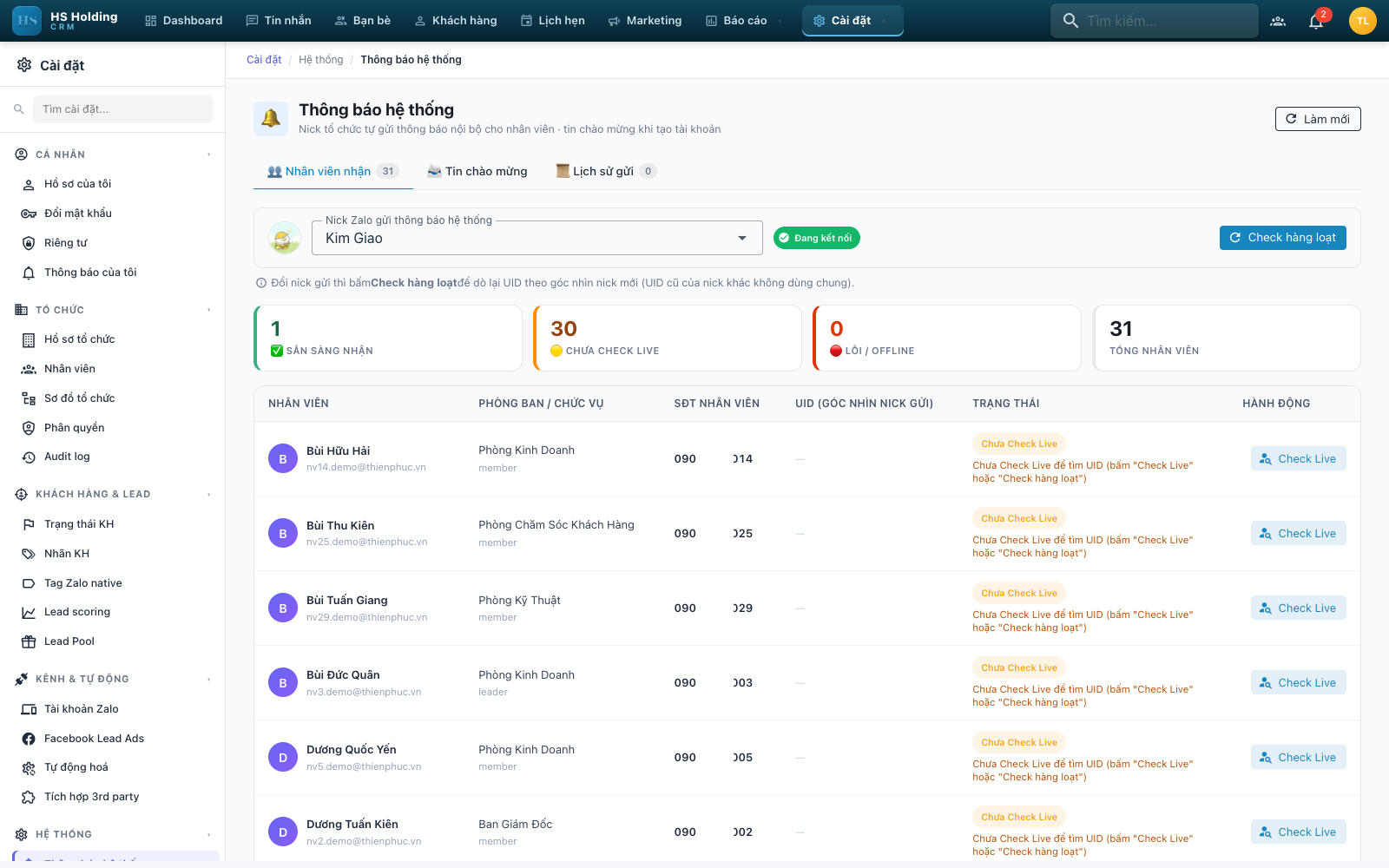1389x868 pixels.
Task: Open Tin nhắn in top navigation
Action: [x=279, y=21]
